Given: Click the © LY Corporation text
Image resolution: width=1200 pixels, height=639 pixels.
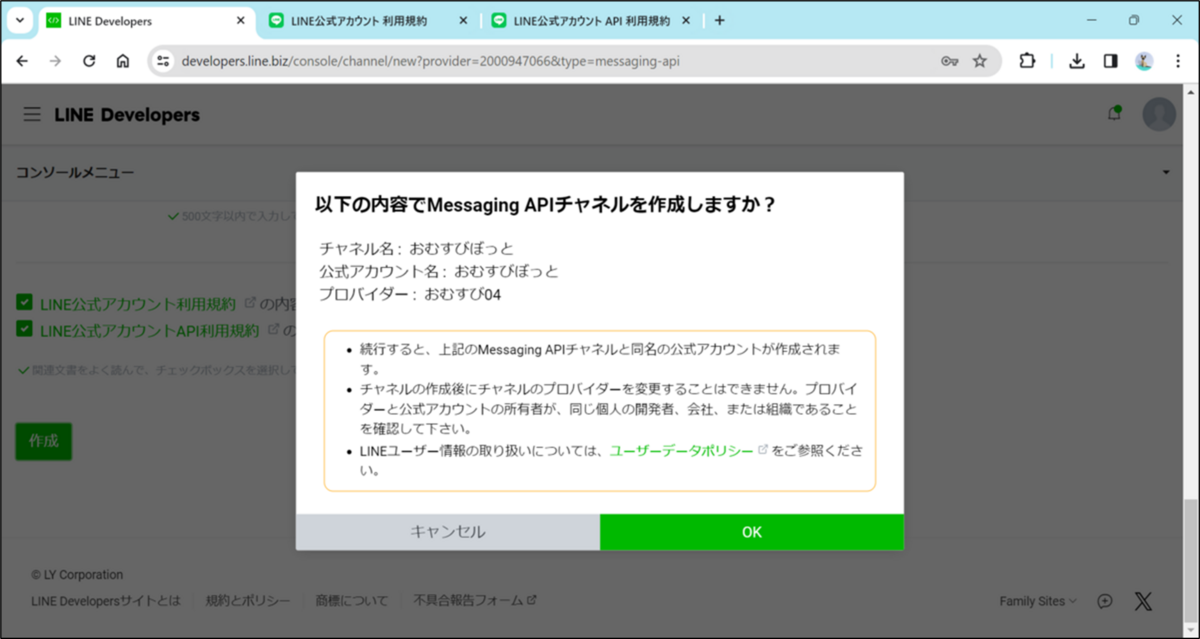Looking at the screenshot, I should pyautogui.click(x=77, y=575).
